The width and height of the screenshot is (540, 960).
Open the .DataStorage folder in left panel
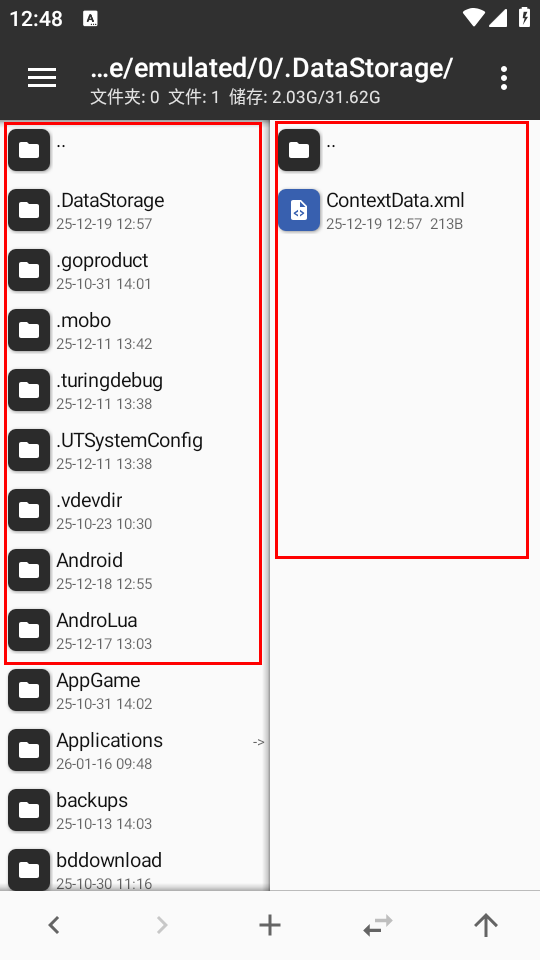(135, 210)
